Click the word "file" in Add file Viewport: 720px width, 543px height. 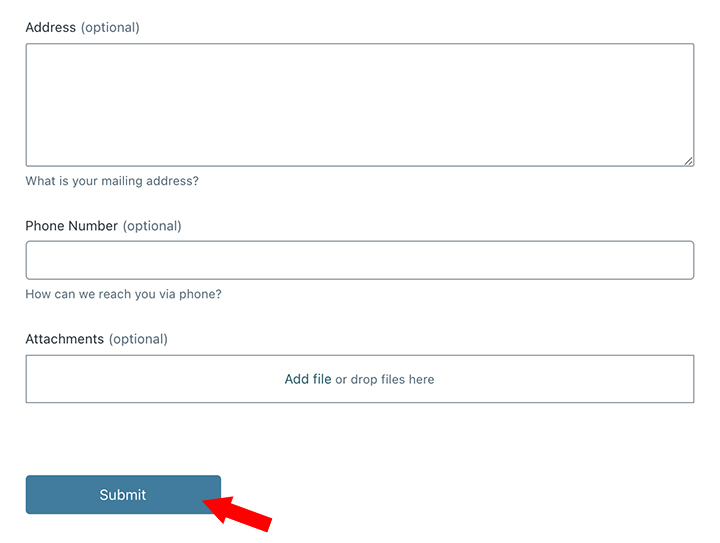pos(322,380)
